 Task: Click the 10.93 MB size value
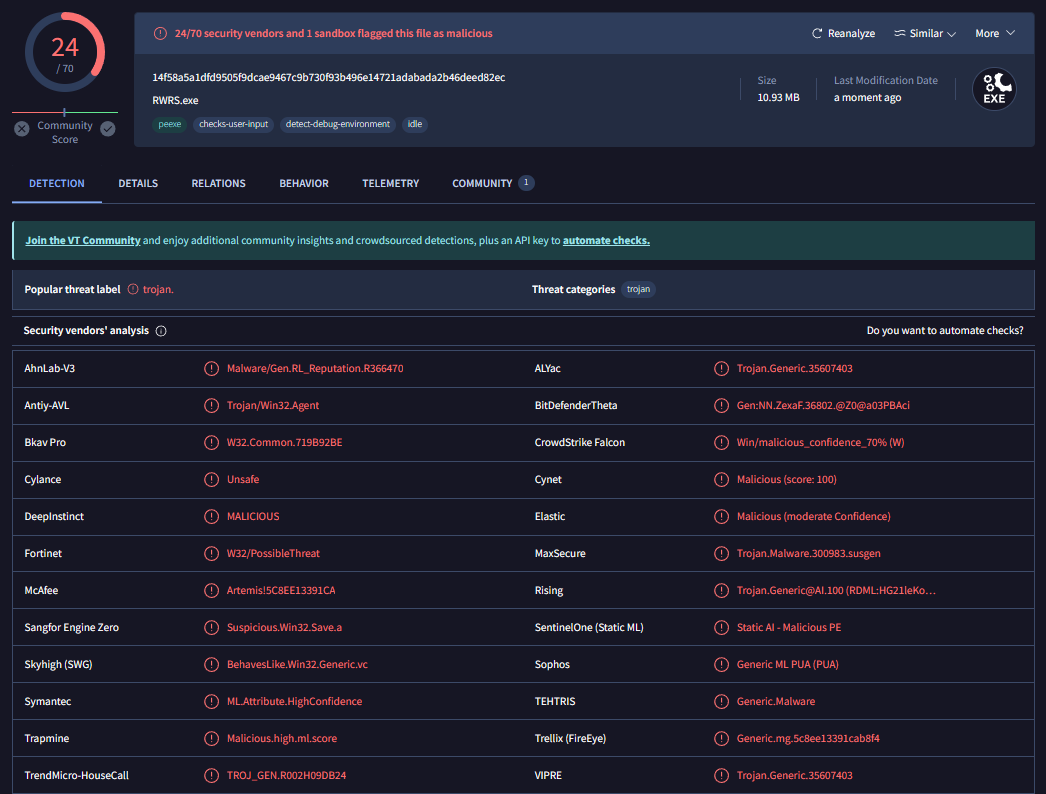778,97
